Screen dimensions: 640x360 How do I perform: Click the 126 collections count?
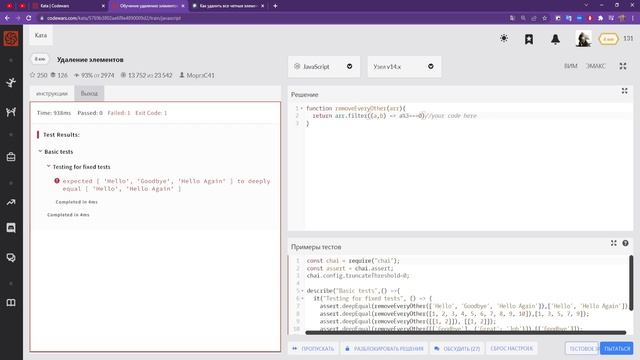pos(59,75)
